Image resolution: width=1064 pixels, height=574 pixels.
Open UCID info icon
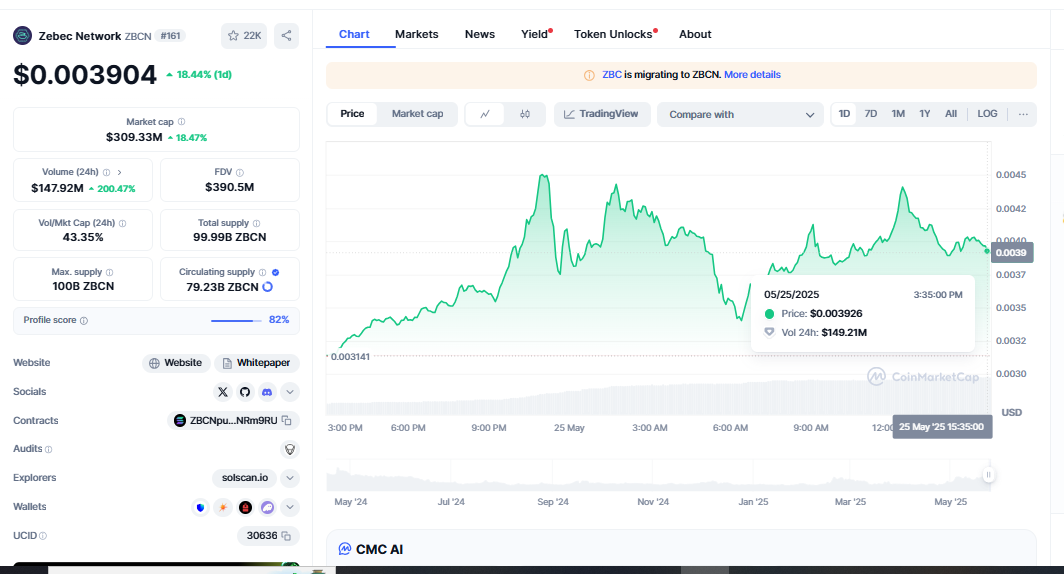click(x=43, y=536)
